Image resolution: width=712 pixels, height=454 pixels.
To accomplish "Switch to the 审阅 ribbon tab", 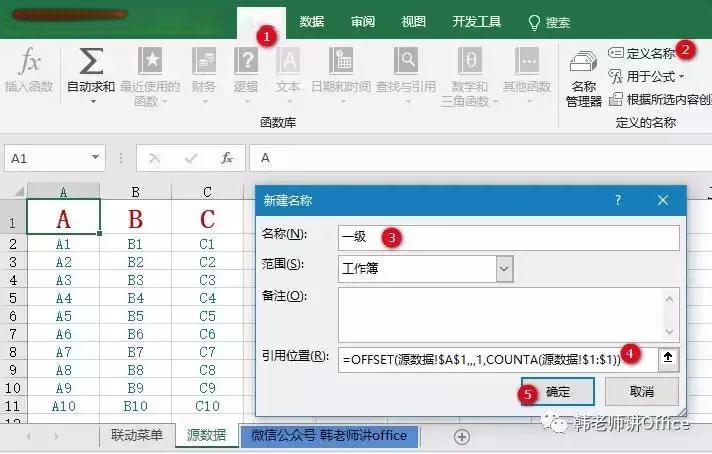I will pos(363,21).
